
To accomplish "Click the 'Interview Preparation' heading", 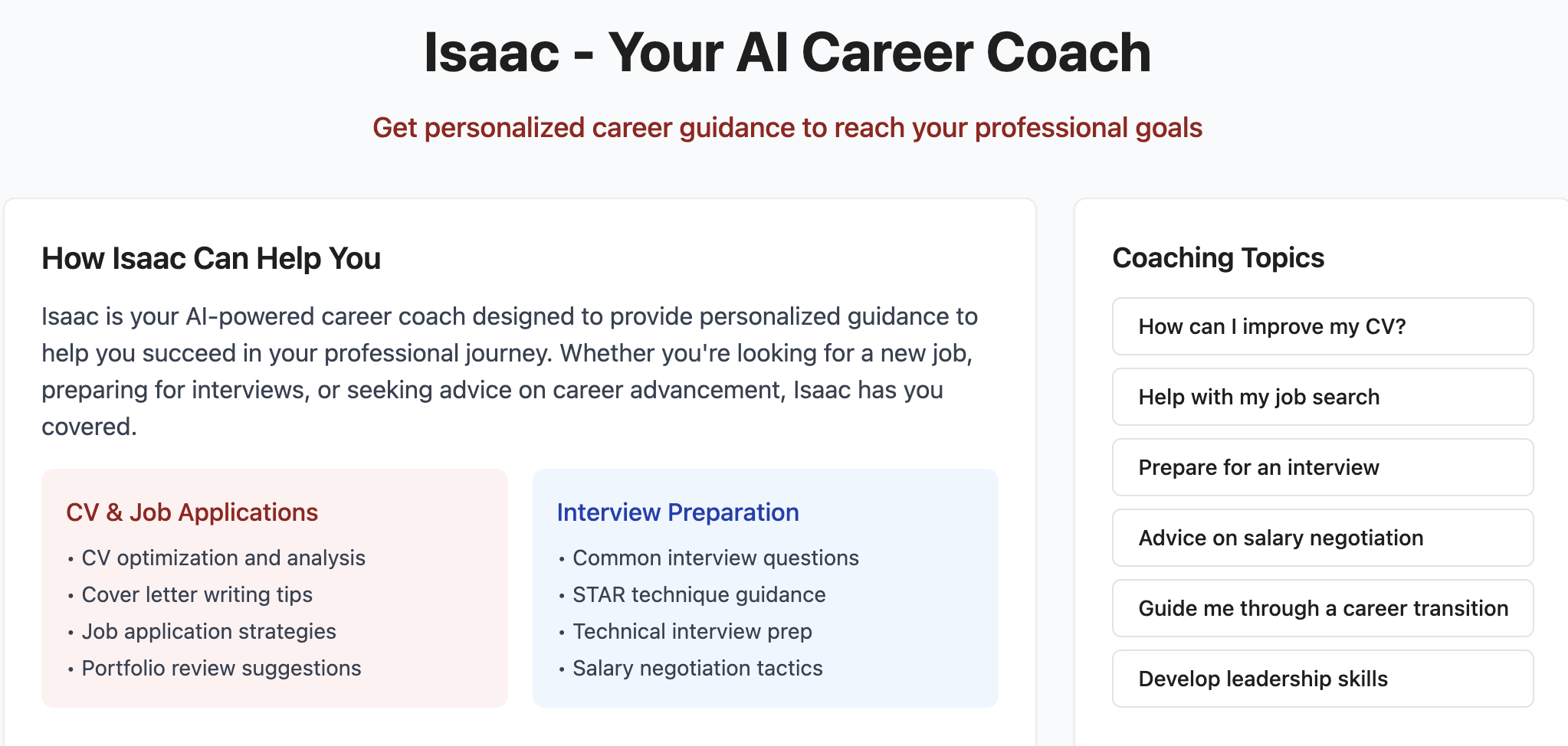I will pos(677,512).
